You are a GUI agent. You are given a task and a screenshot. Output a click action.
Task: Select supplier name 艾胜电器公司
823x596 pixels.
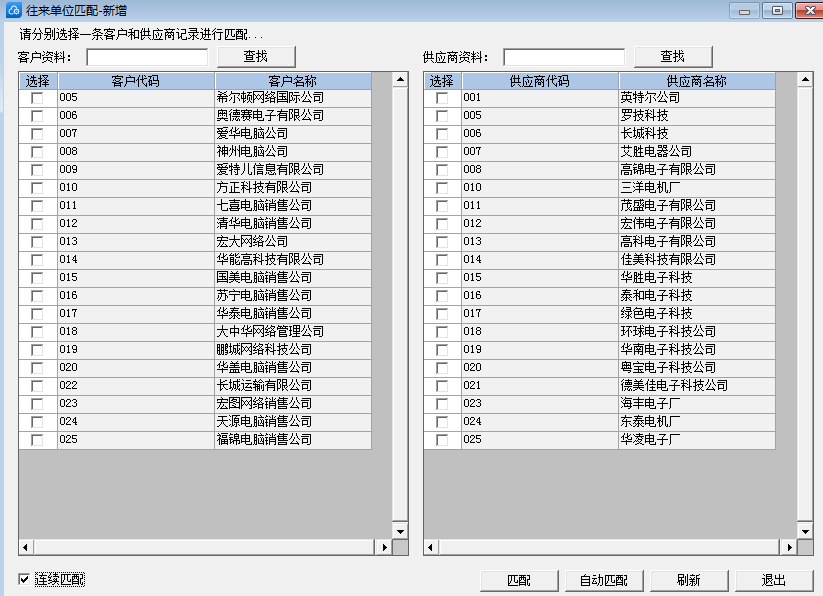(657, 152)
